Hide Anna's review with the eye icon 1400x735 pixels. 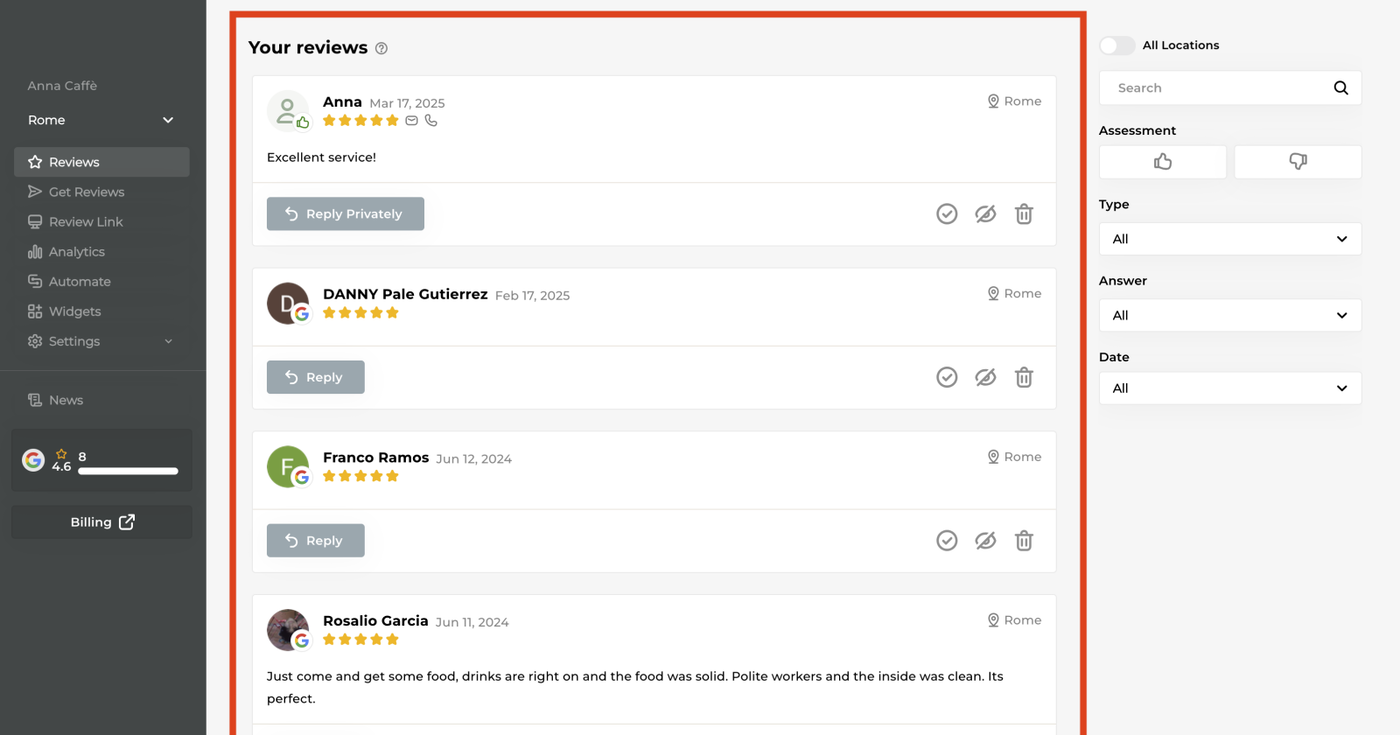pyautogui.click(x=985, y=214)
